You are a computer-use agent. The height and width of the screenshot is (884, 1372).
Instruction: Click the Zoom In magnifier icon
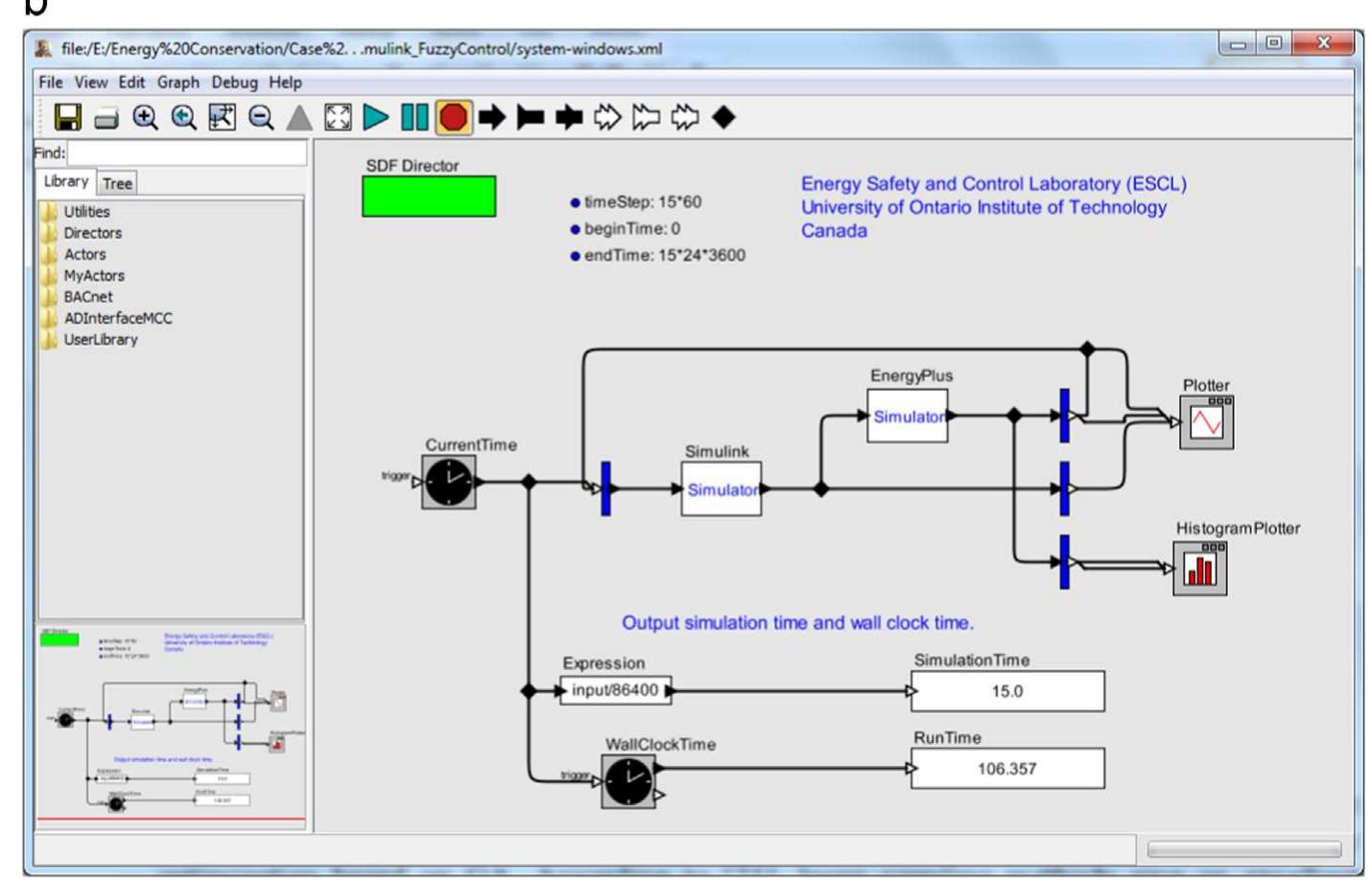145,118
